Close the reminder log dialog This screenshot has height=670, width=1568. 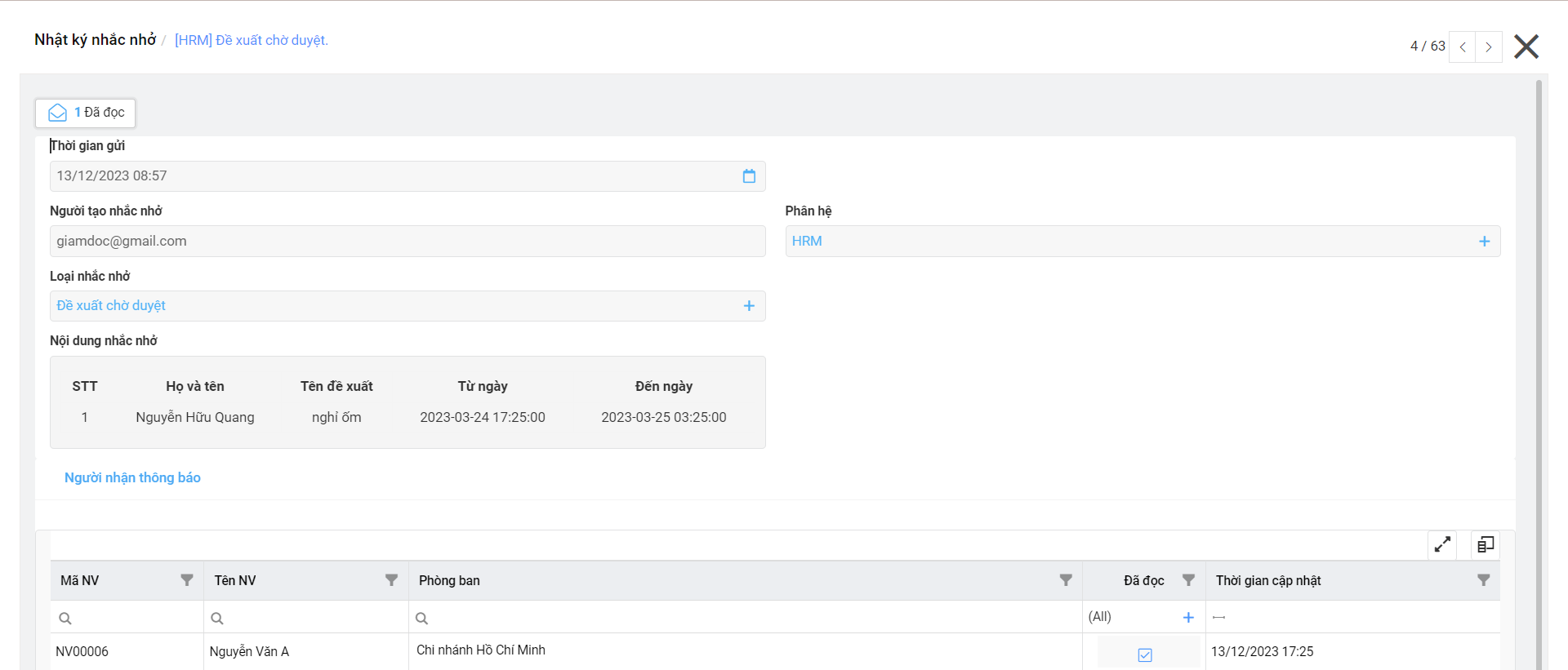(1526, 47)
